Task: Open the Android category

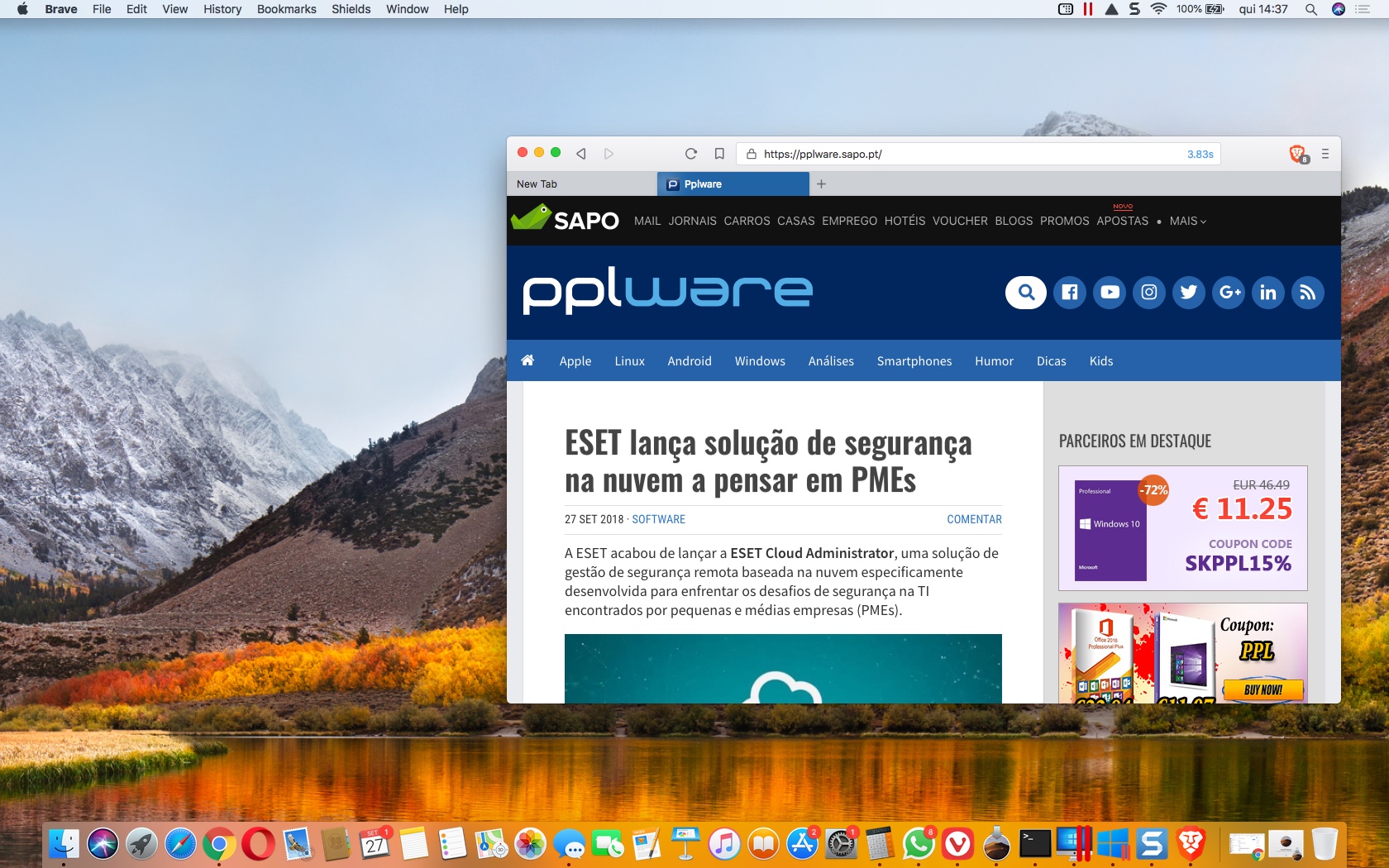Action: 690,361
